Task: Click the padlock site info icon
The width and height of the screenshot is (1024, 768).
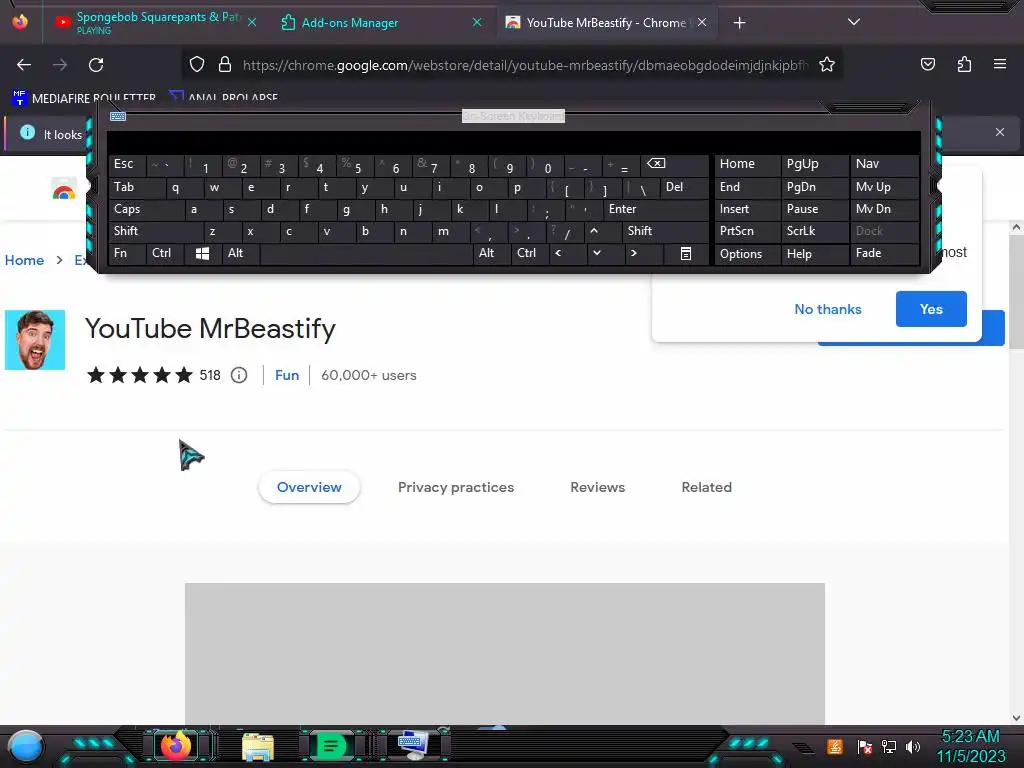Action: pyautogui.click(x=225, y=64)
